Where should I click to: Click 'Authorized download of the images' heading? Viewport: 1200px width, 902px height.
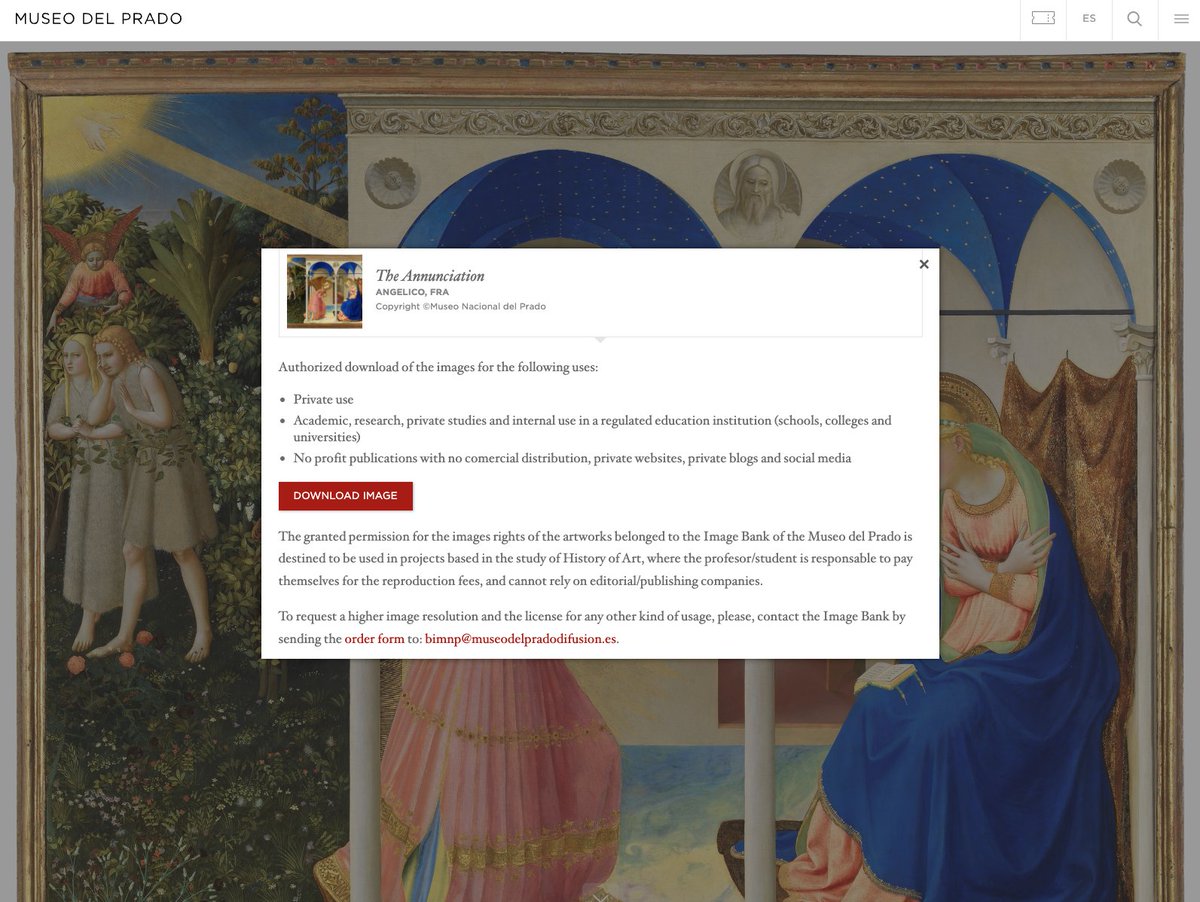(x=438, y=367)
